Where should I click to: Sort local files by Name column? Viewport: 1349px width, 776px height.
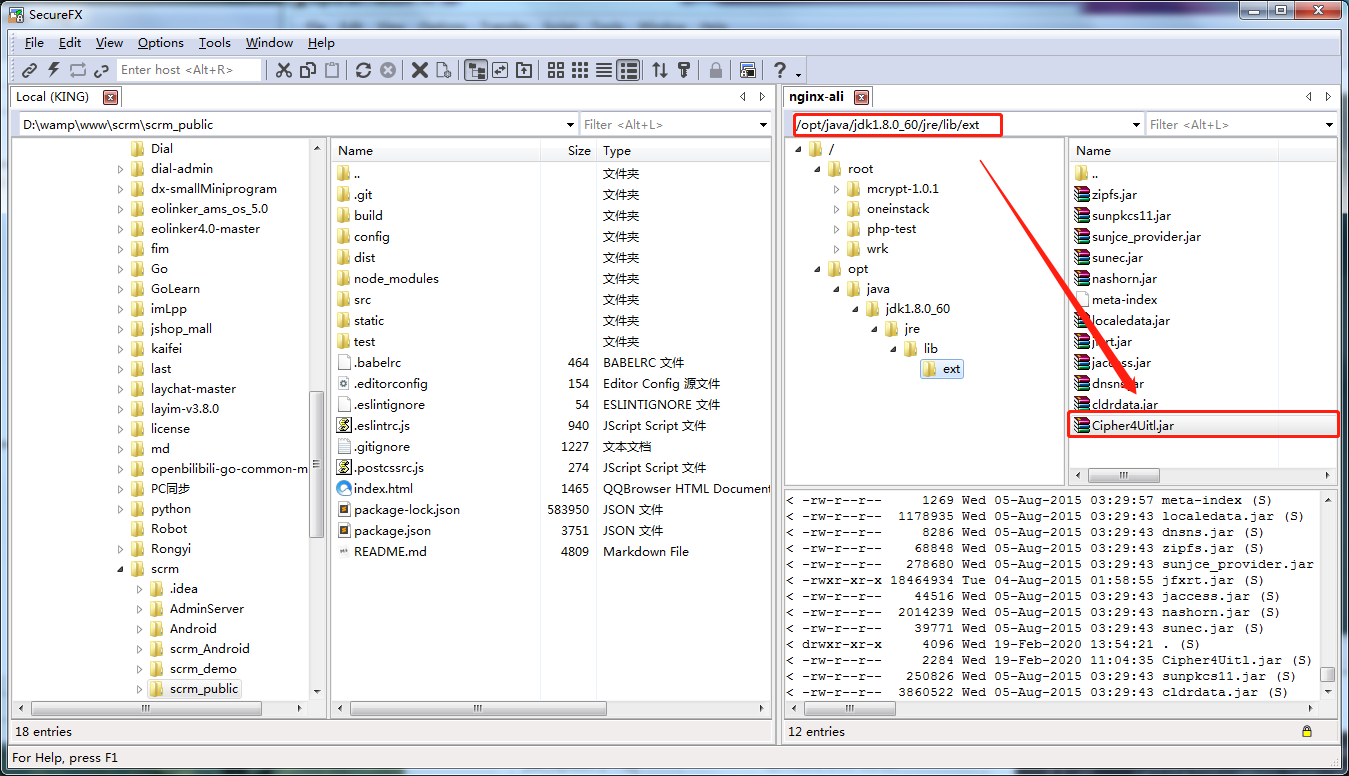pyautogui.click(x=435, y=151)
